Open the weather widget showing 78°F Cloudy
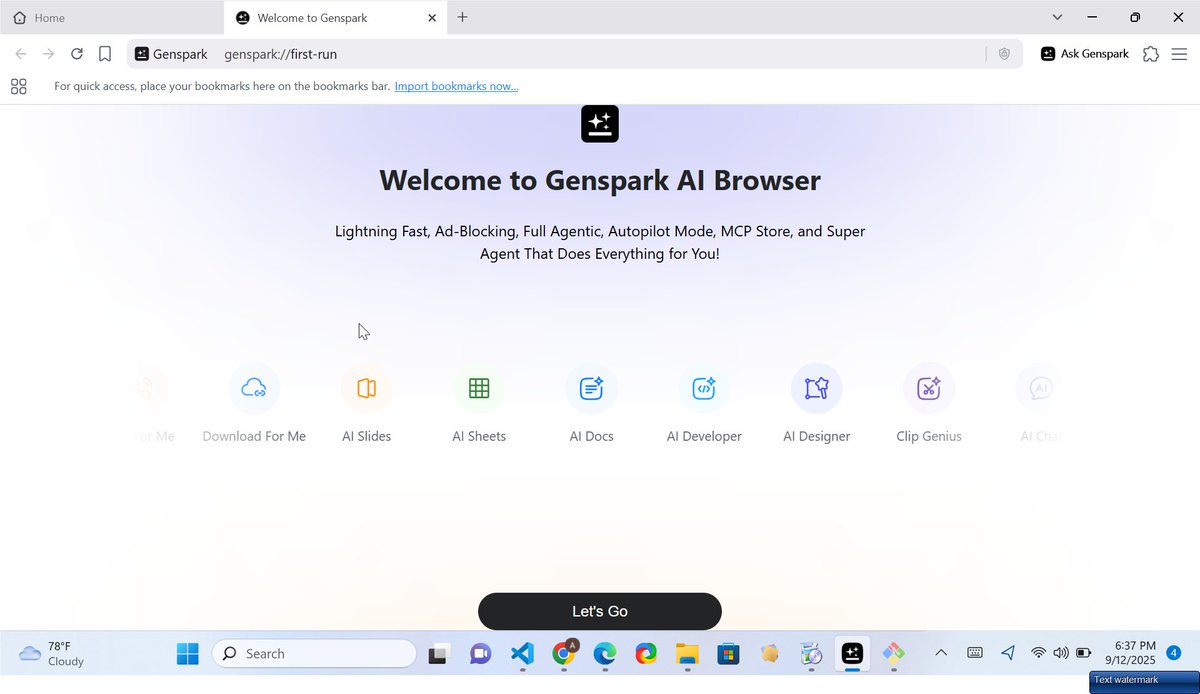The width and height of the screenshot is (1200, 694). click(52, 654)
